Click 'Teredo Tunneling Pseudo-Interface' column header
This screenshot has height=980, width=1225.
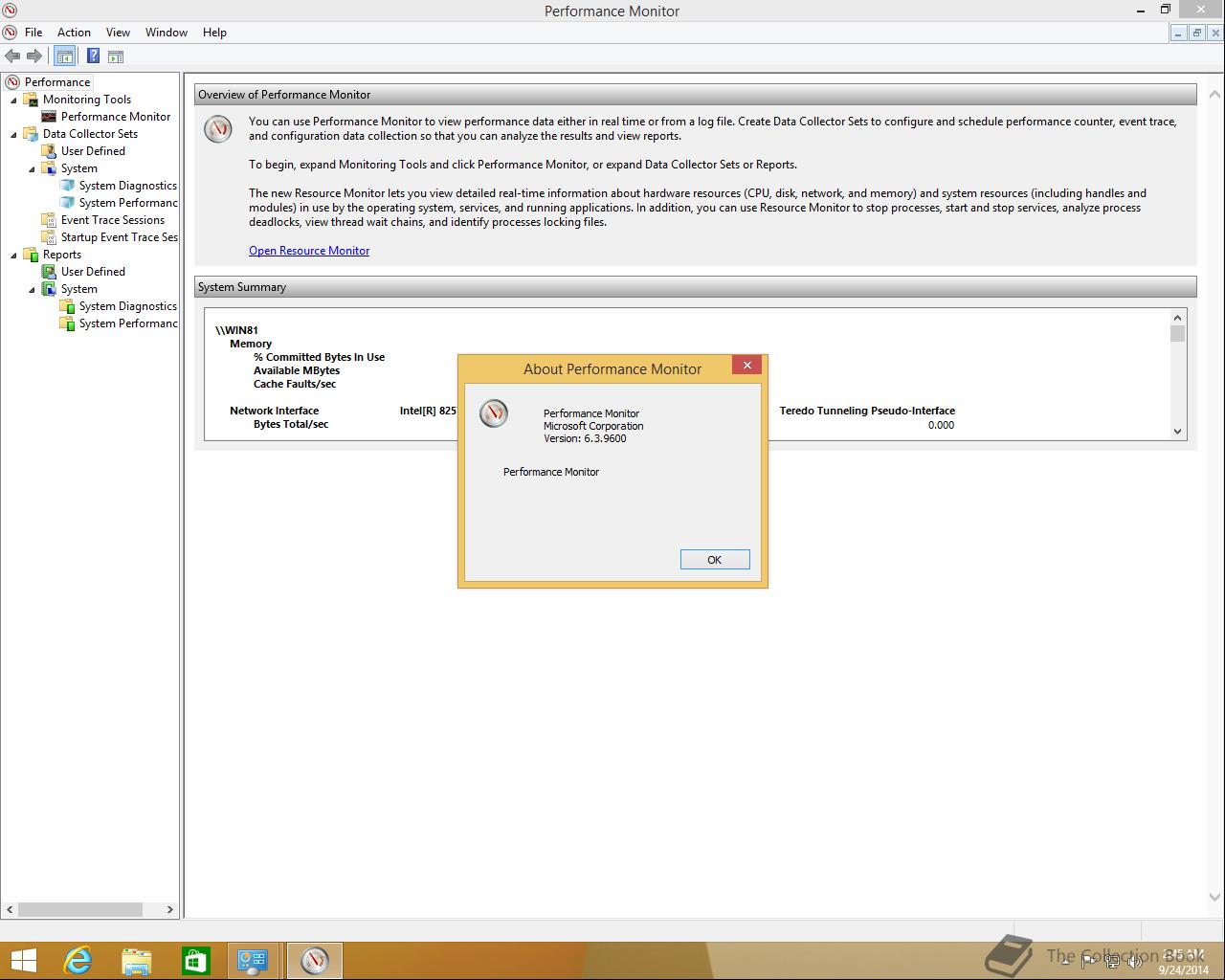tap(867, 411)
